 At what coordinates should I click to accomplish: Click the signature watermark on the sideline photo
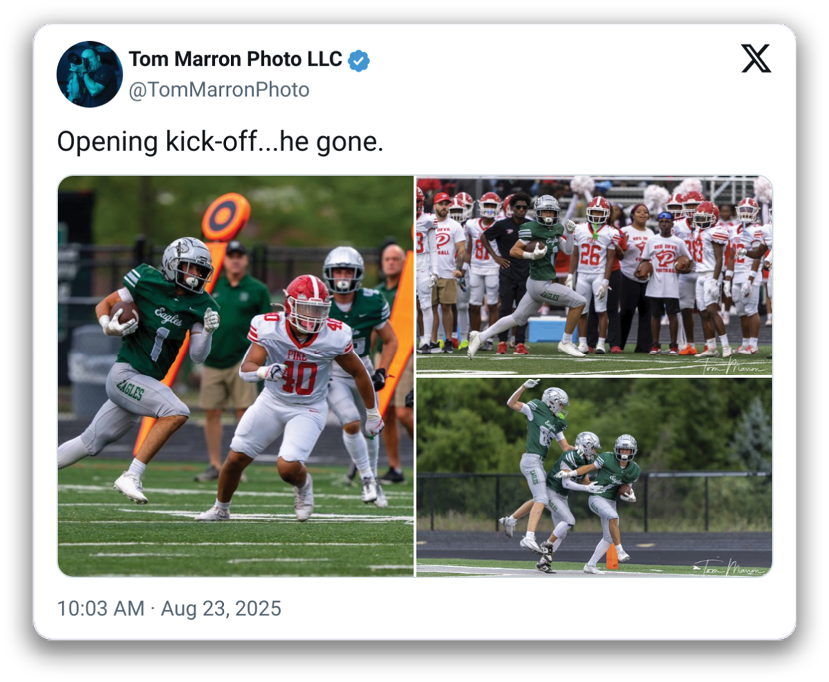[x=735, y=365]
